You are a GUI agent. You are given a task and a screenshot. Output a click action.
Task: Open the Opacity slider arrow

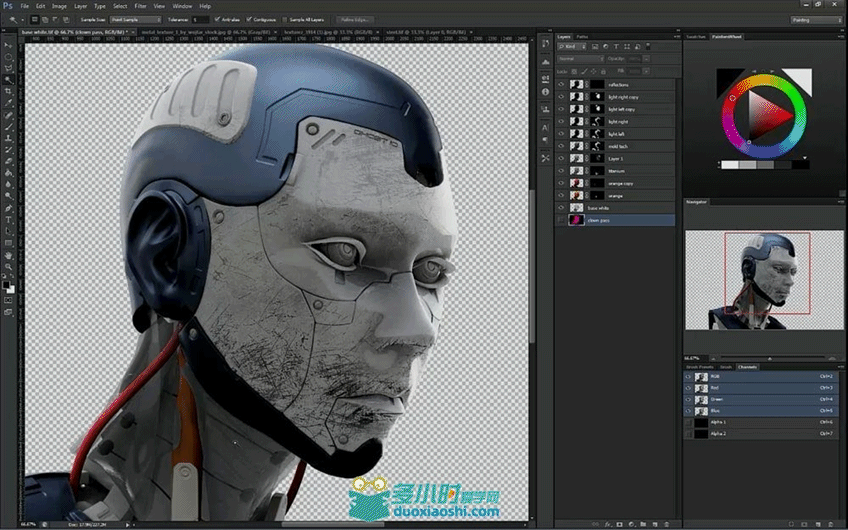646,58
